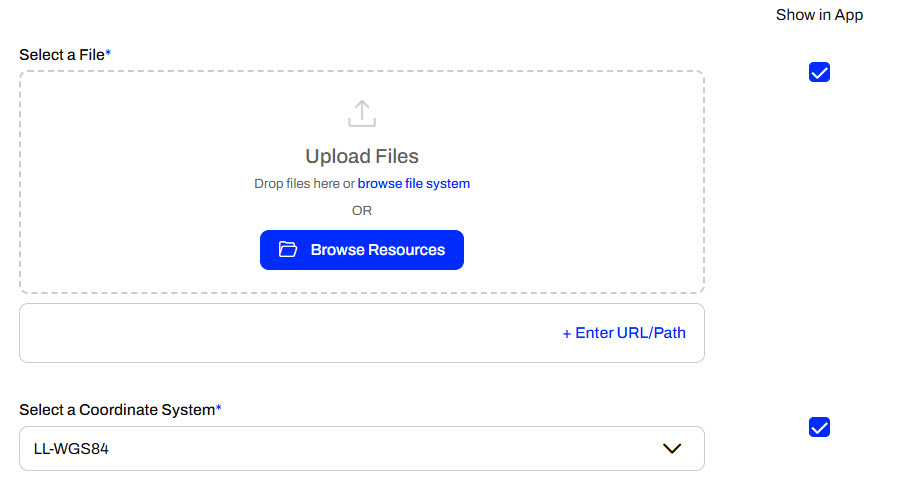905x480 pixels.
Task: Click the checkmark icon beside Select a File
Action: pos(819,73)
